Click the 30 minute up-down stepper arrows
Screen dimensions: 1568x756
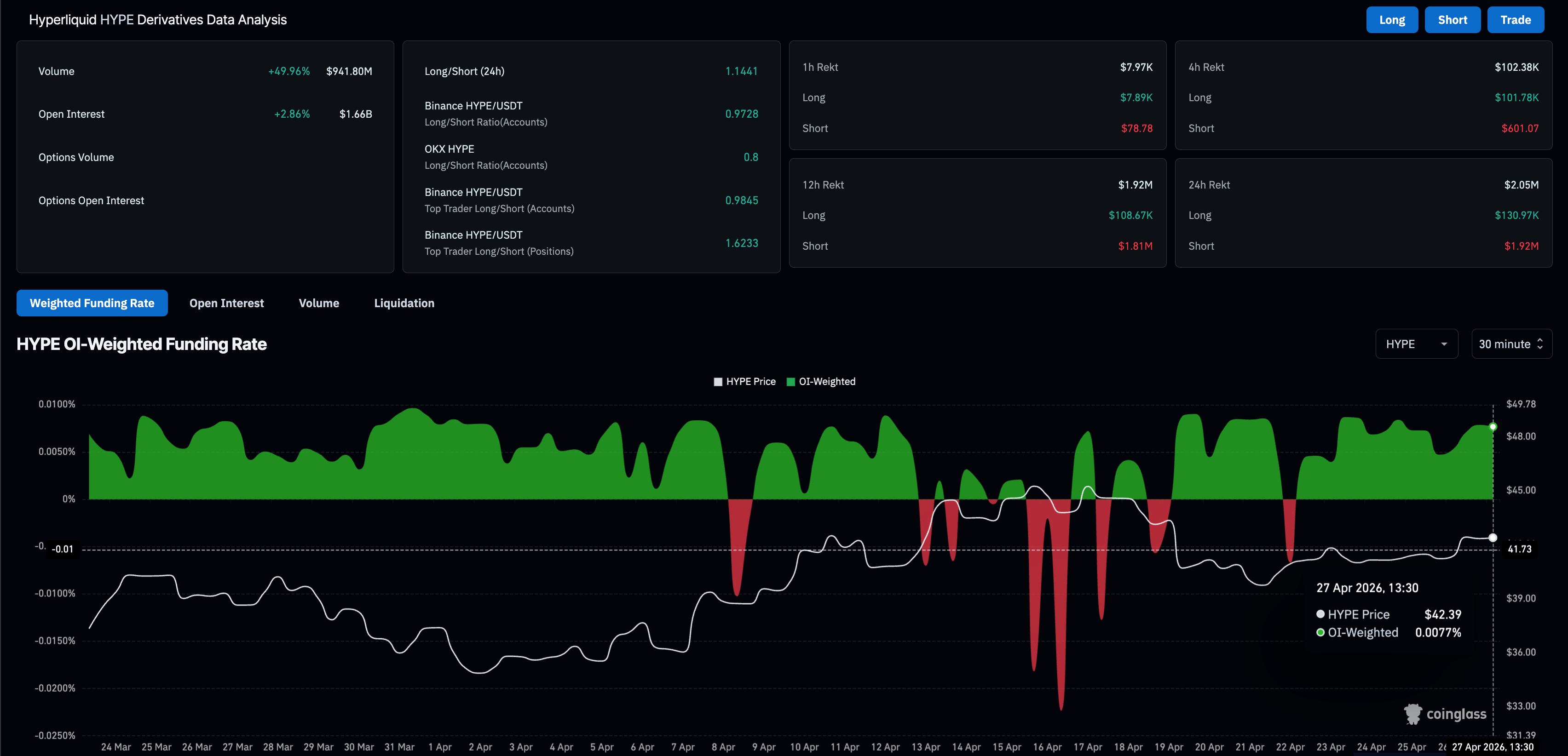point(1540,344)
